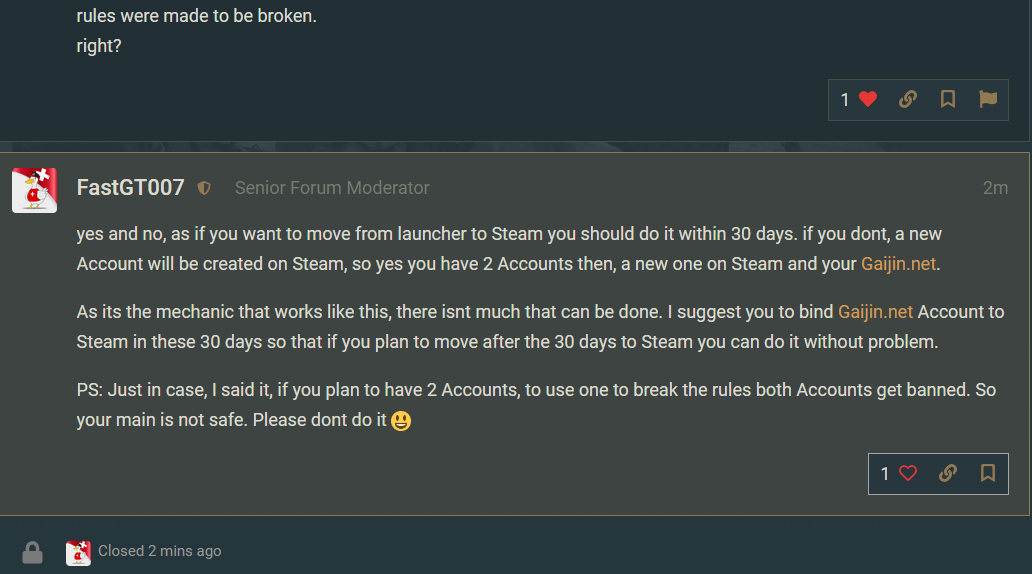The width and height of the screenshot is (1032, 574).
Task: Open the FastGT007 username profile link
Action: click(x=131, y=188)
